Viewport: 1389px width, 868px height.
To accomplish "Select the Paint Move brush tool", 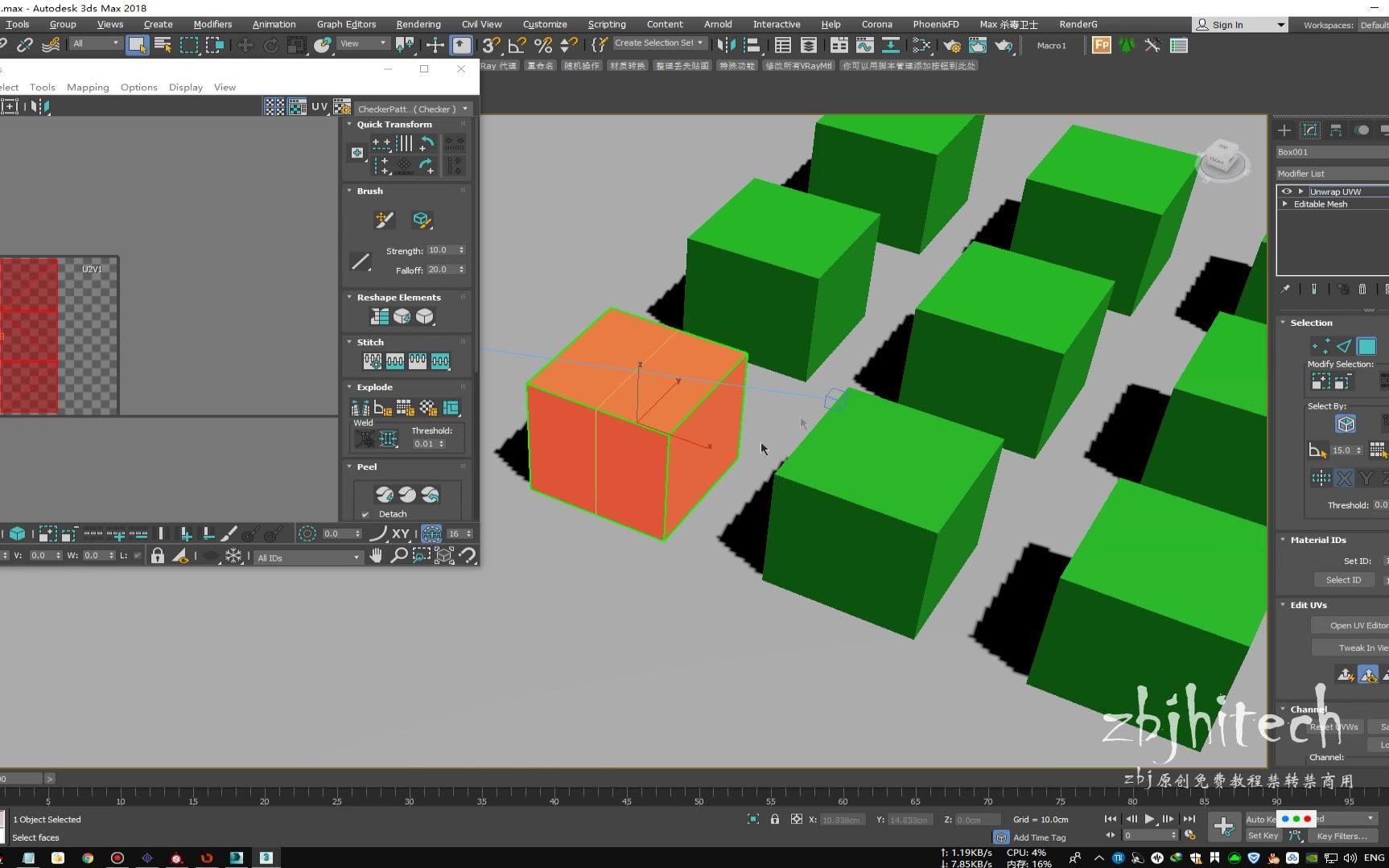I will (x=385, y=220).
